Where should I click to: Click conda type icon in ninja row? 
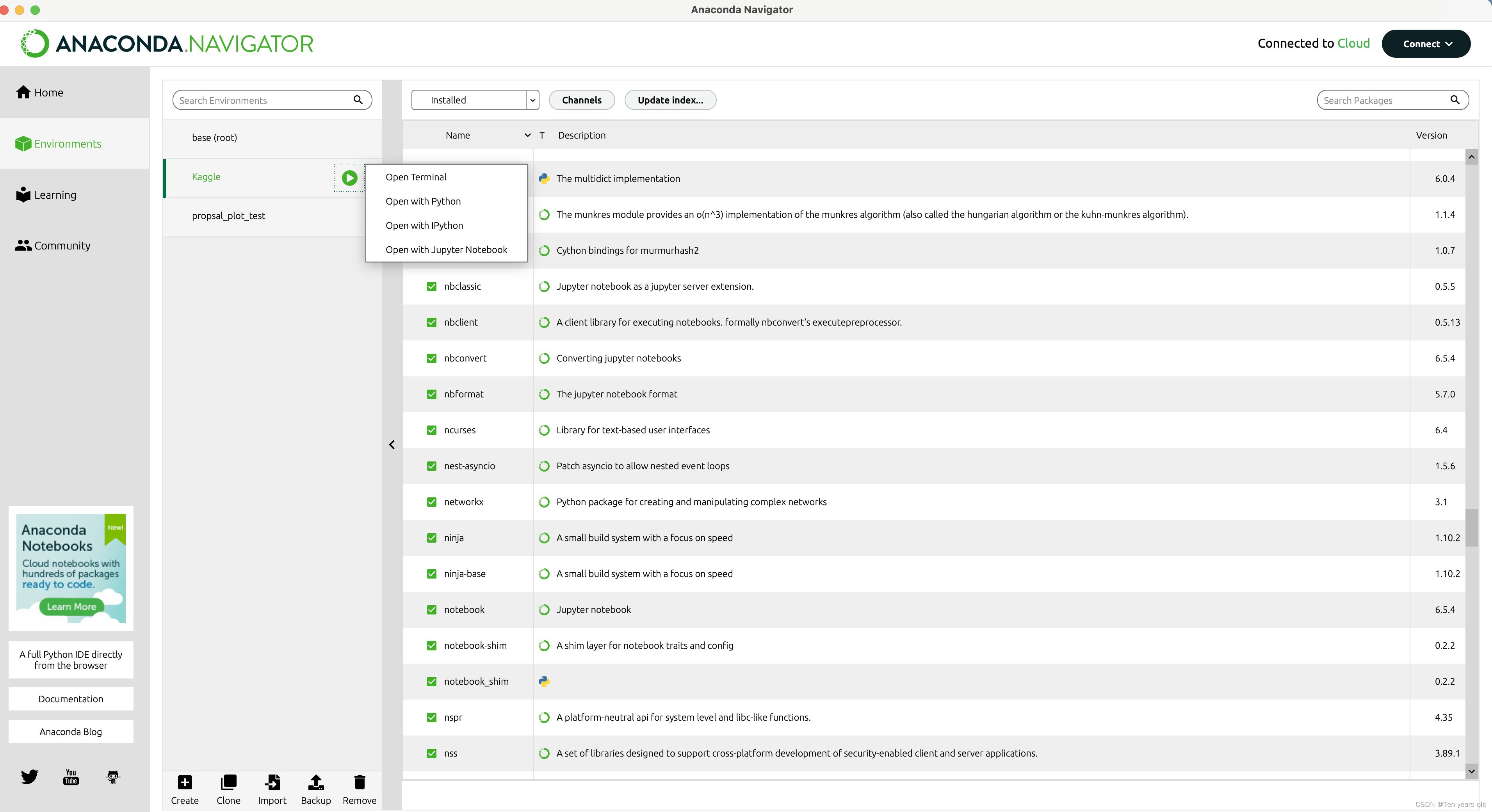(x=544, y=538)
